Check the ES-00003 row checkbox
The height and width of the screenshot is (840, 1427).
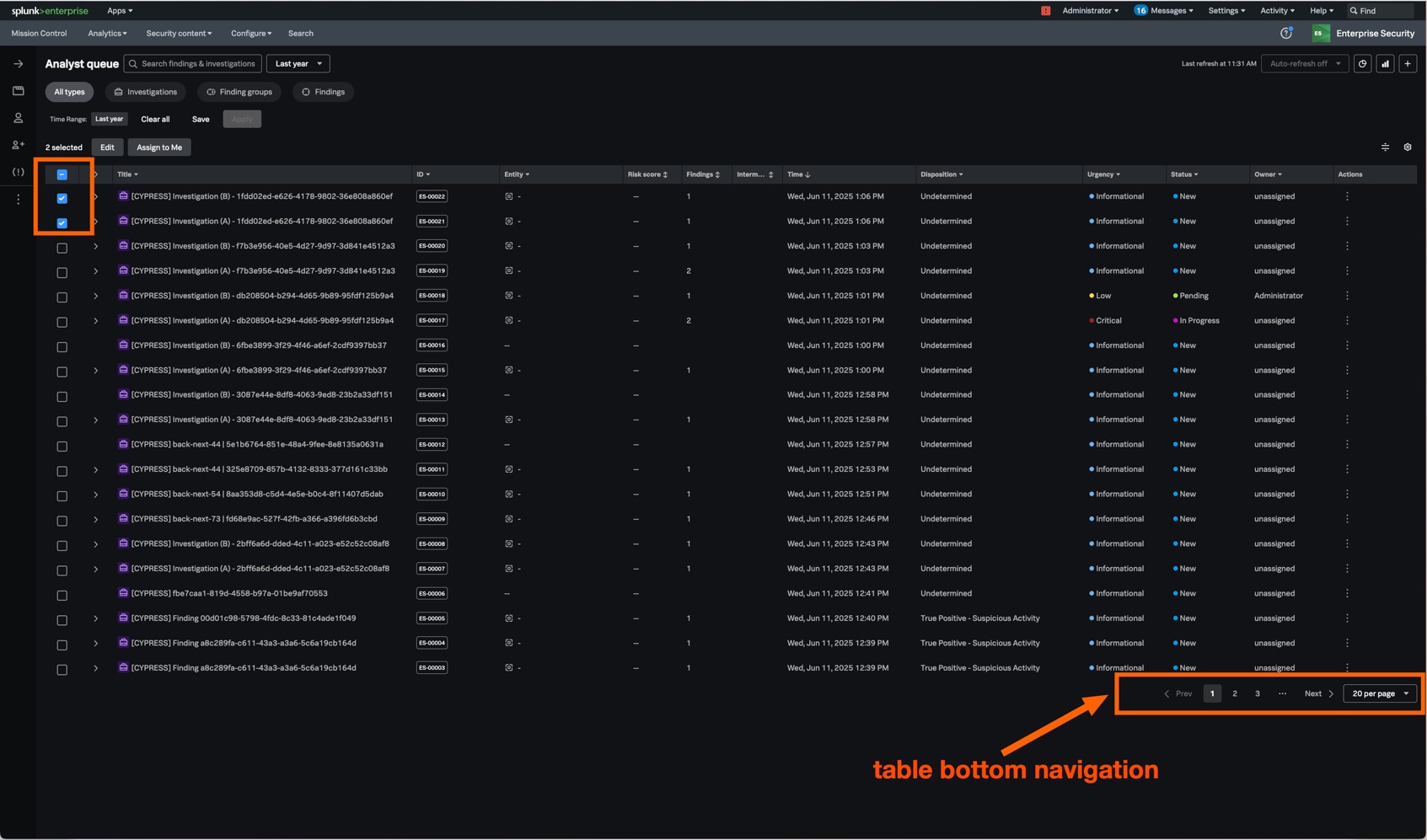62,669
